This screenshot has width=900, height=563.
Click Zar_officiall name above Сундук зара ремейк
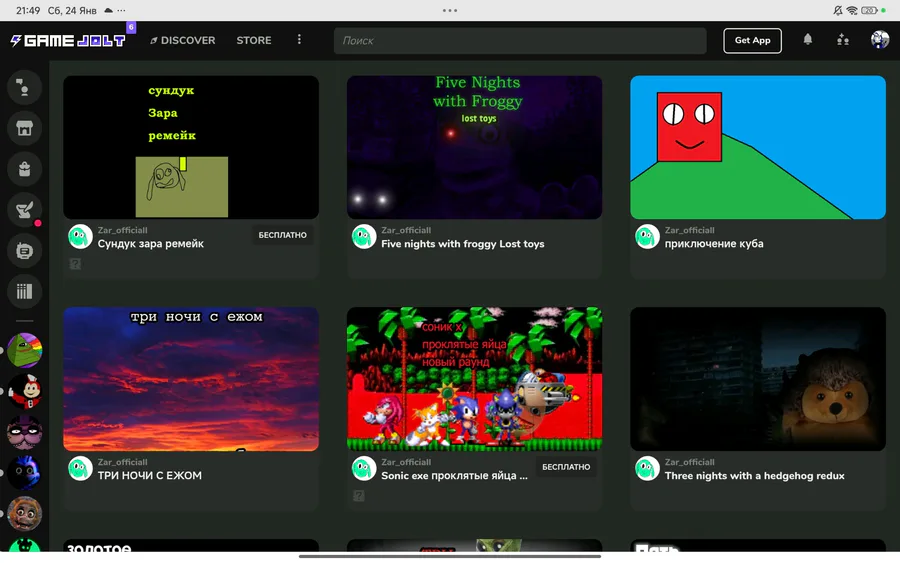(122, 230)
